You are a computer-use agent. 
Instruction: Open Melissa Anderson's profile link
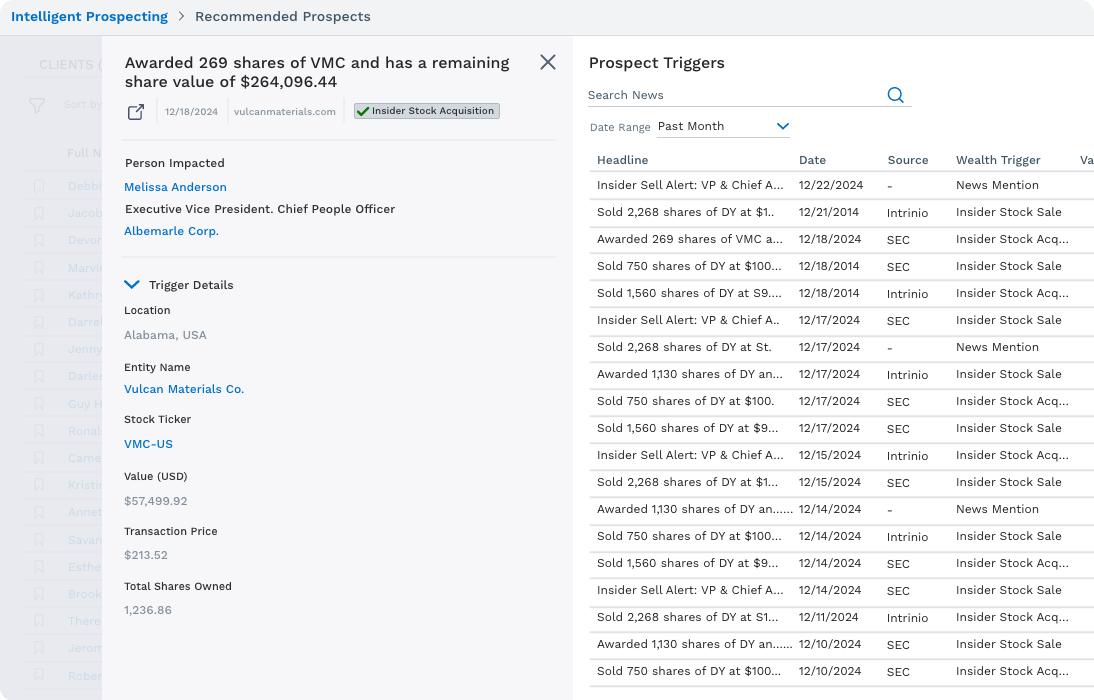point(175,187)
